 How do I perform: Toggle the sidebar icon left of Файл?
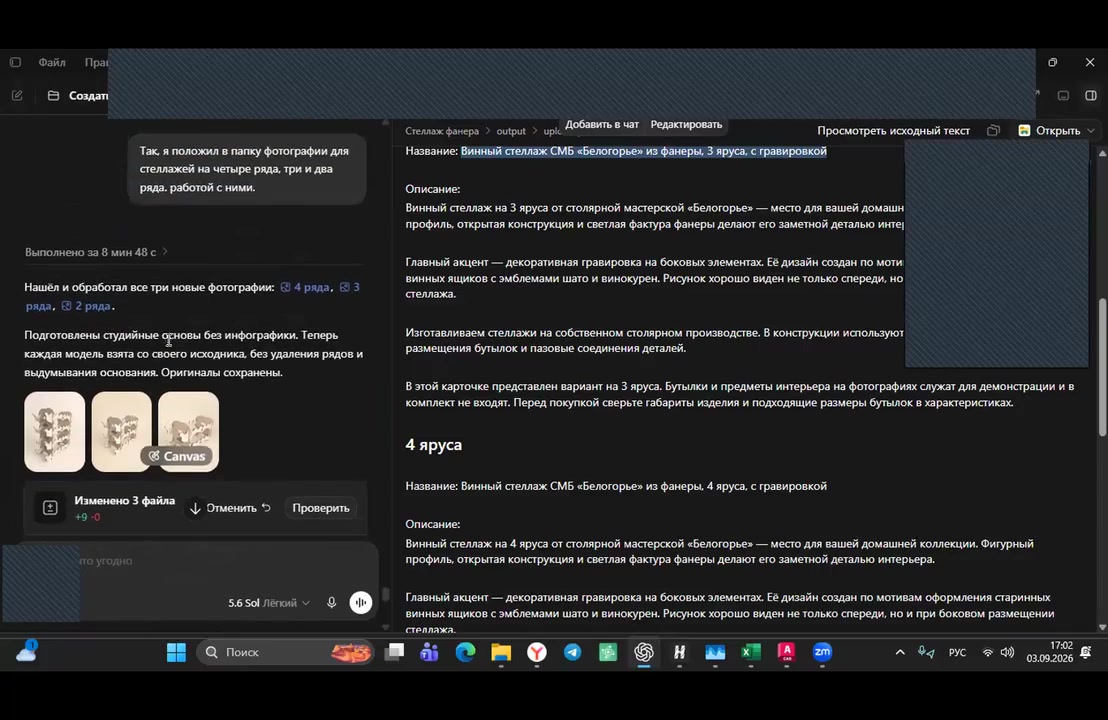click(16, 62)
